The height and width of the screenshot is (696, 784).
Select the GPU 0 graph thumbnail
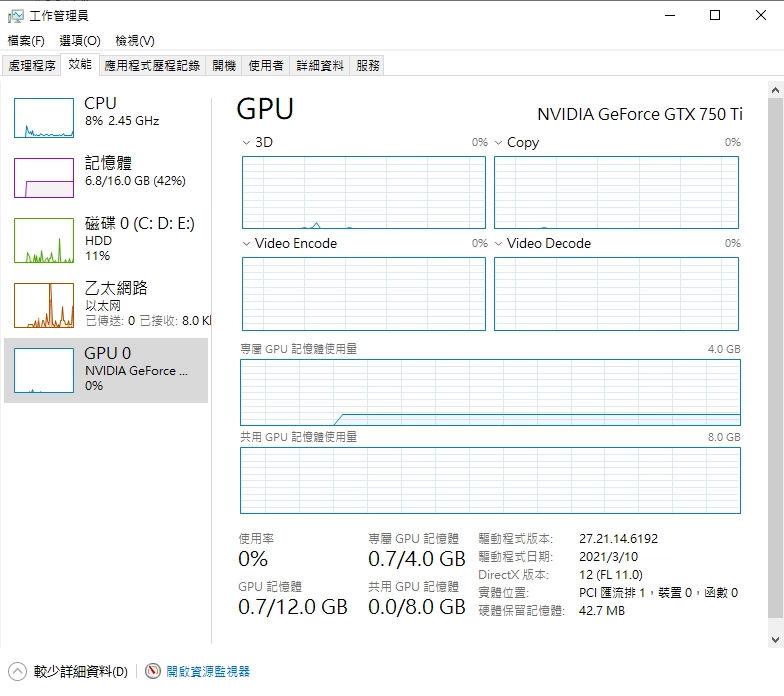click(x=44, y=370)
